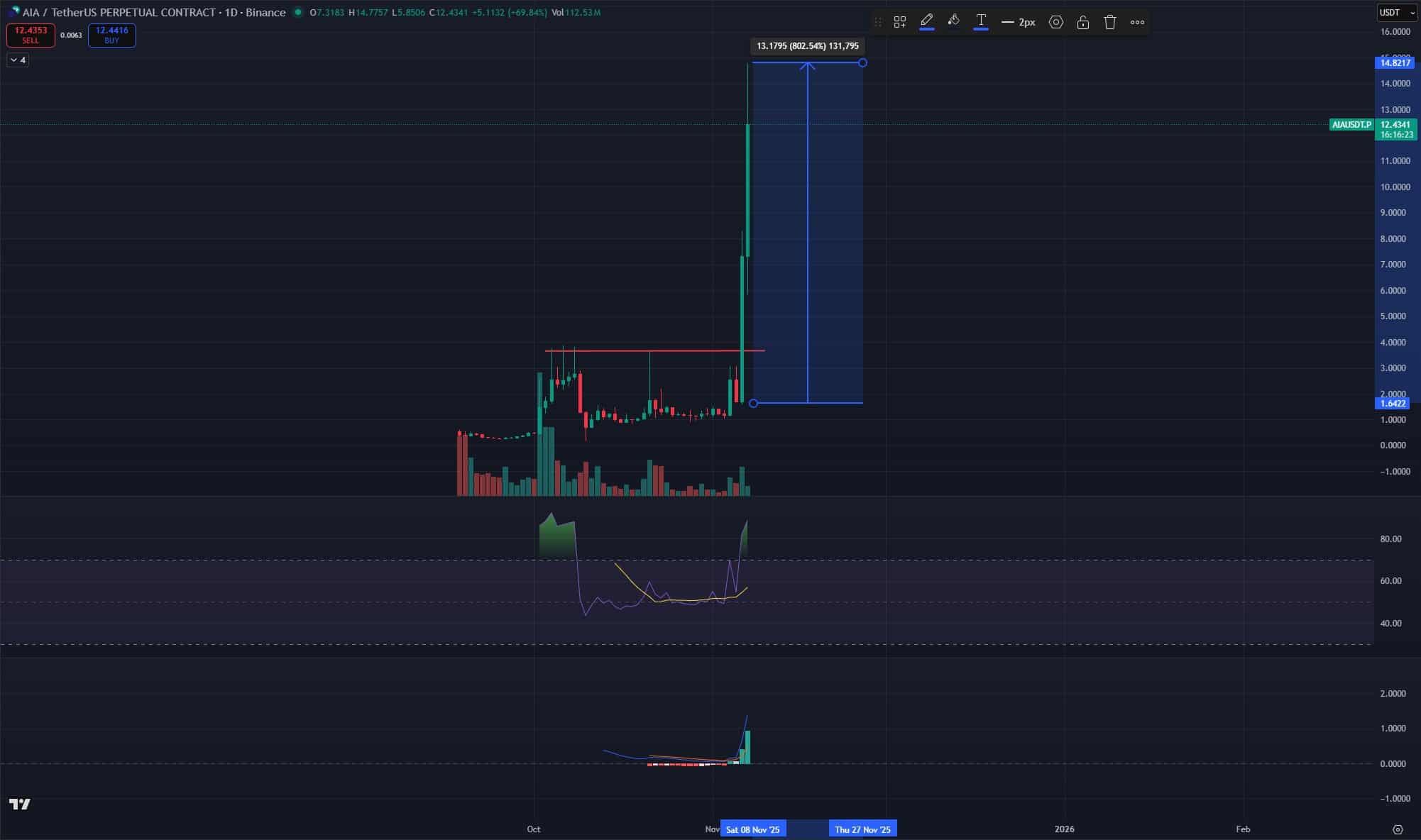The height and width of the screenshot is (840, 1421).
Task: Toggle the drawing lock icon
Action: click(x=1082, y=22)
